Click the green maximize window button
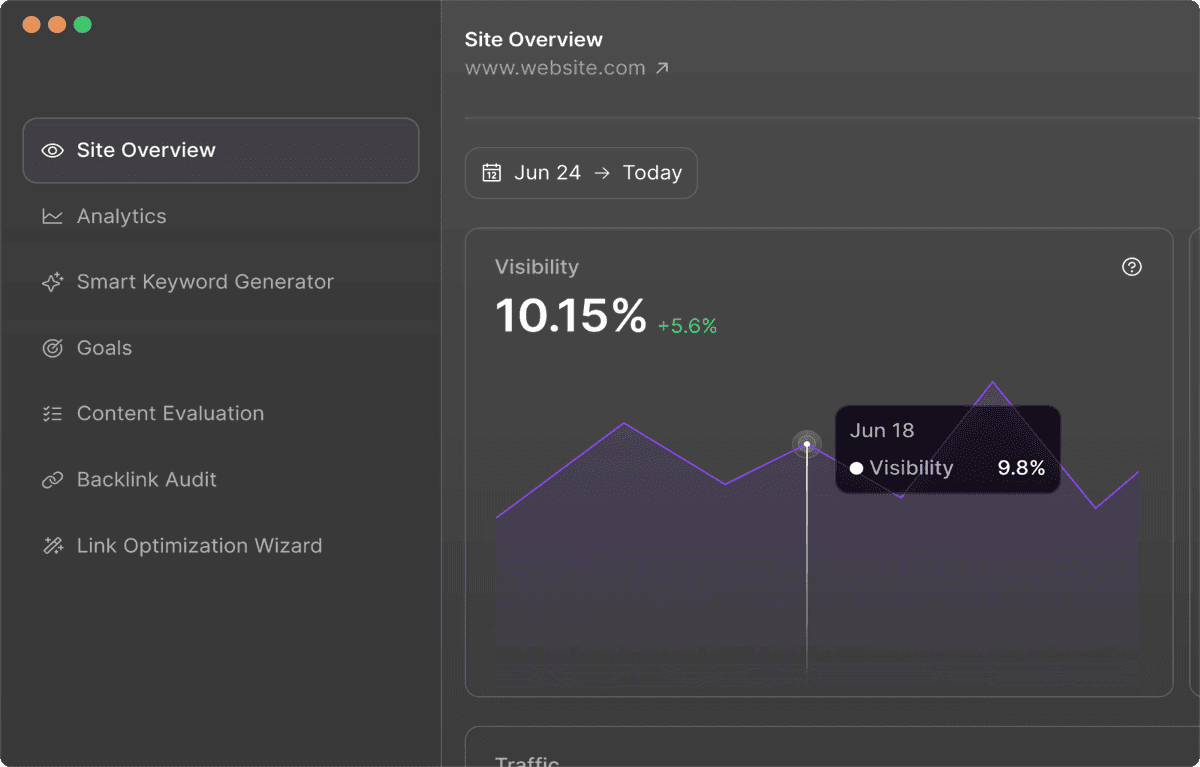Viewport: 1200px width, 767px height. 83,24
